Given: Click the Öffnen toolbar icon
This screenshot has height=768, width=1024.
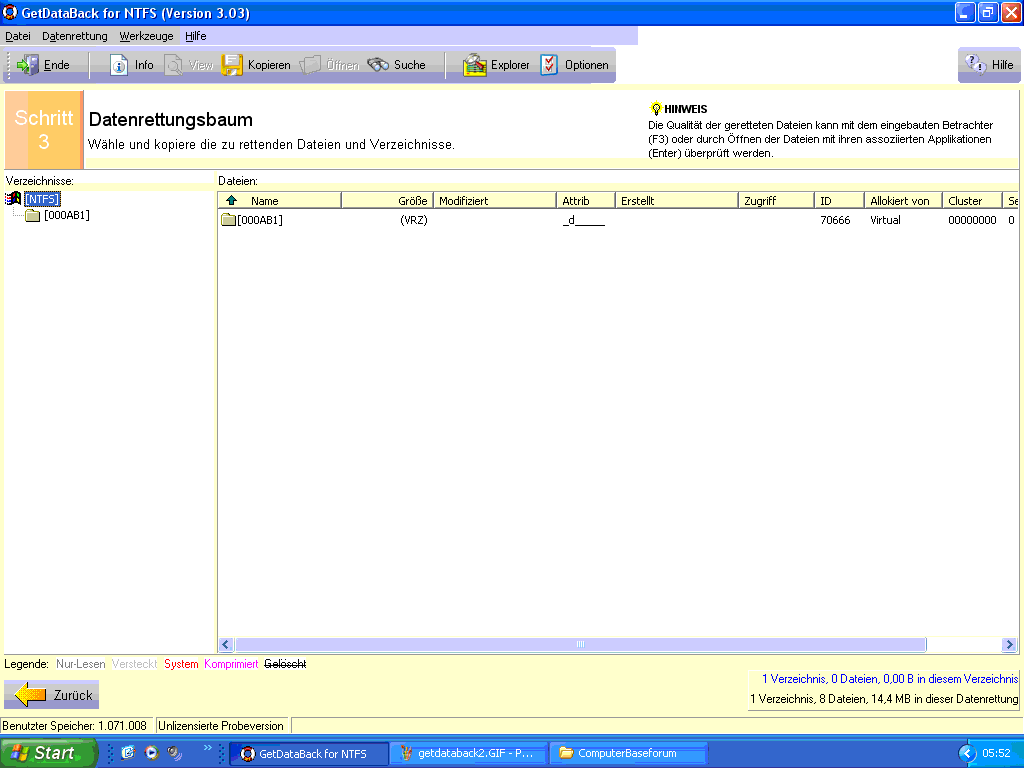Looking at the screenshot, I should tap(310, 65).
